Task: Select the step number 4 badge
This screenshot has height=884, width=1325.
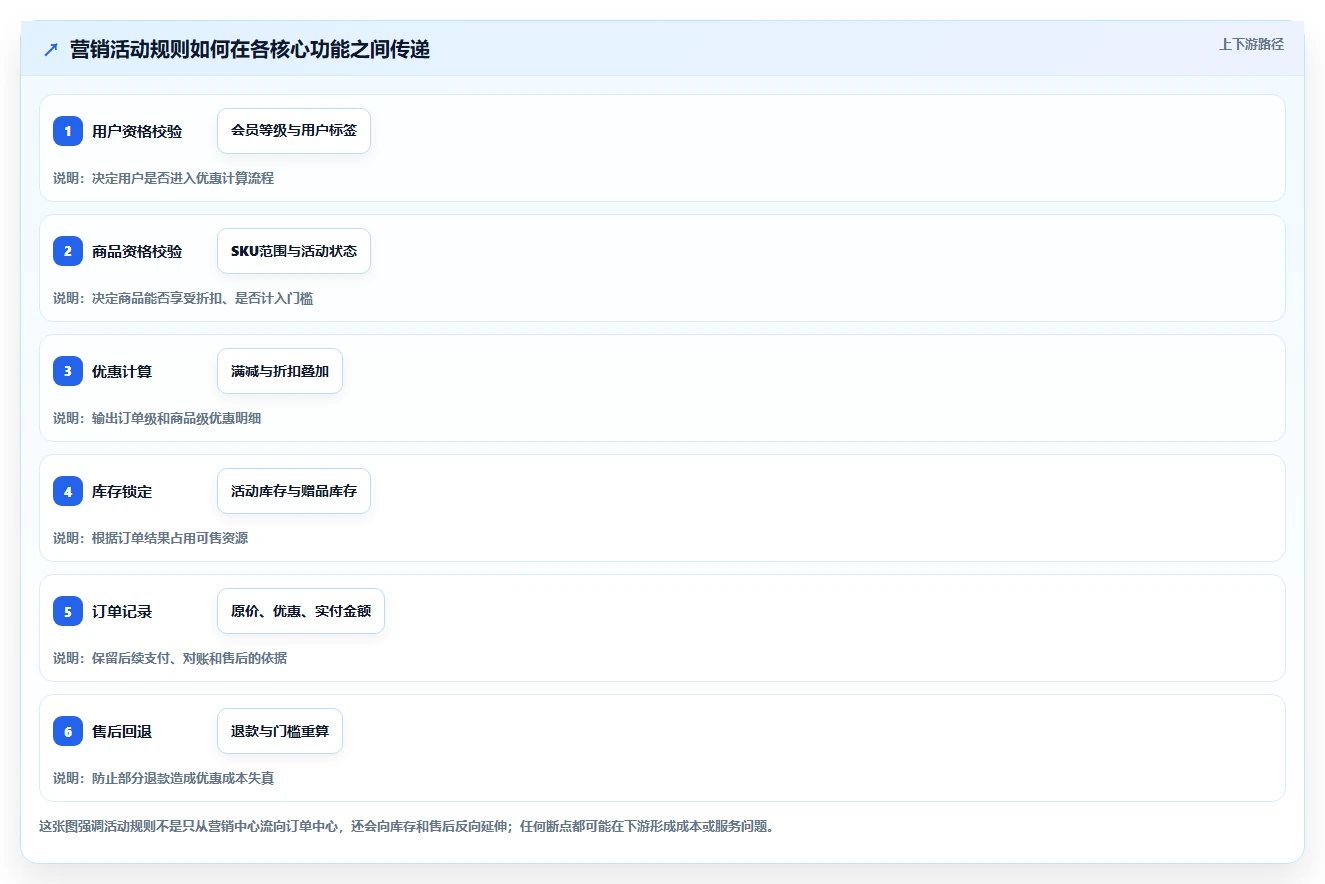Action: coord(68,491)
